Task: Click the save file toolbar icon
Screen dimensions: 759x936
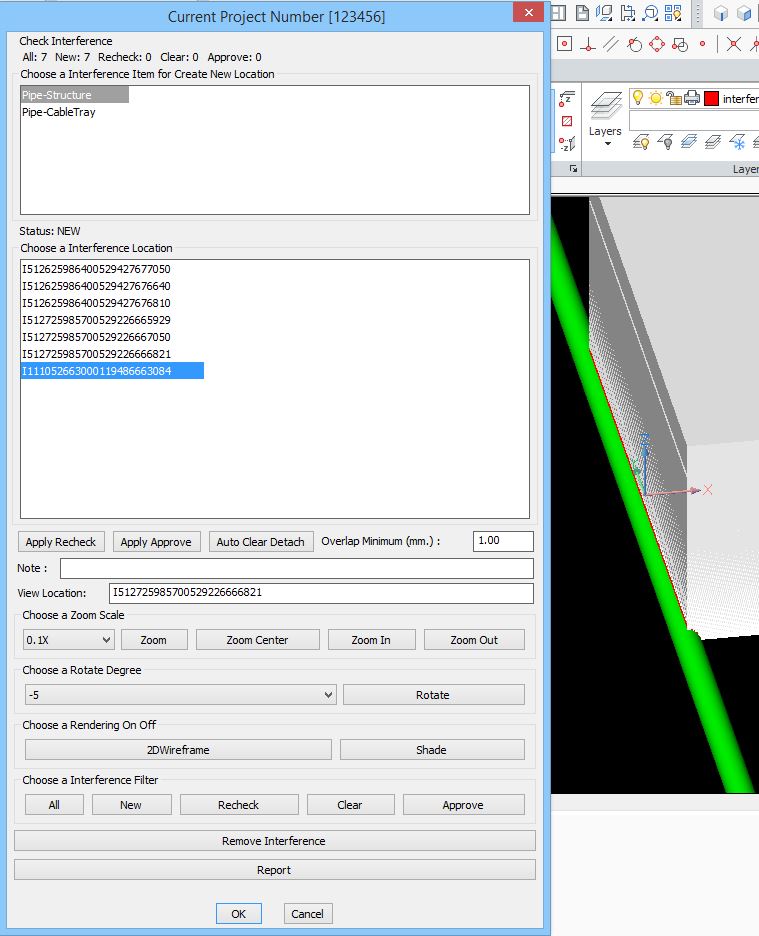Action: click(582, 13)
